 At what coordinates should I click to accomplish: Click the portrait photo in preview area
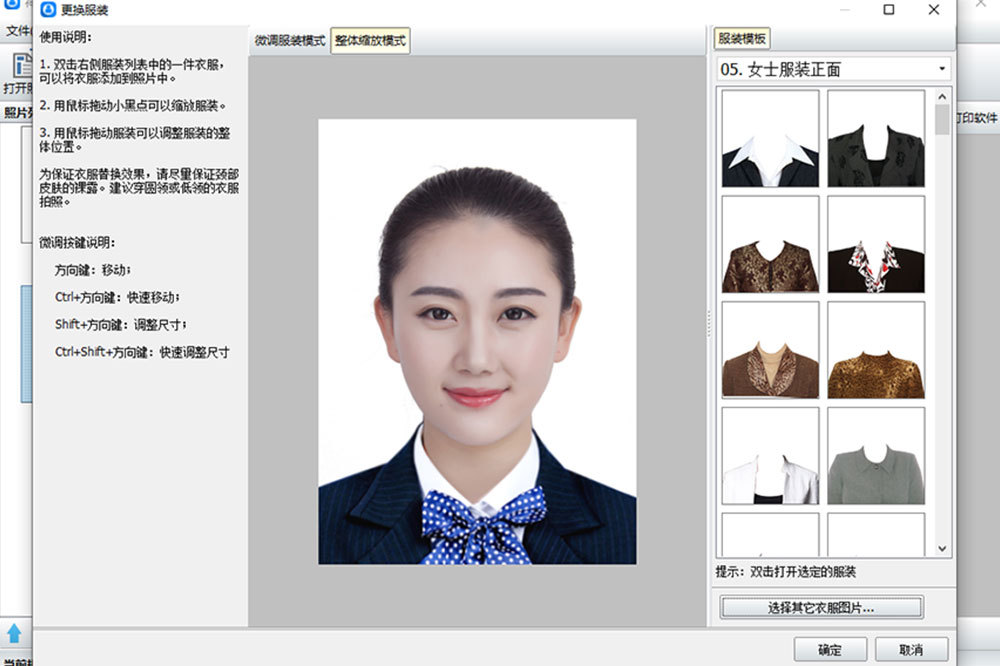point(477,341)
